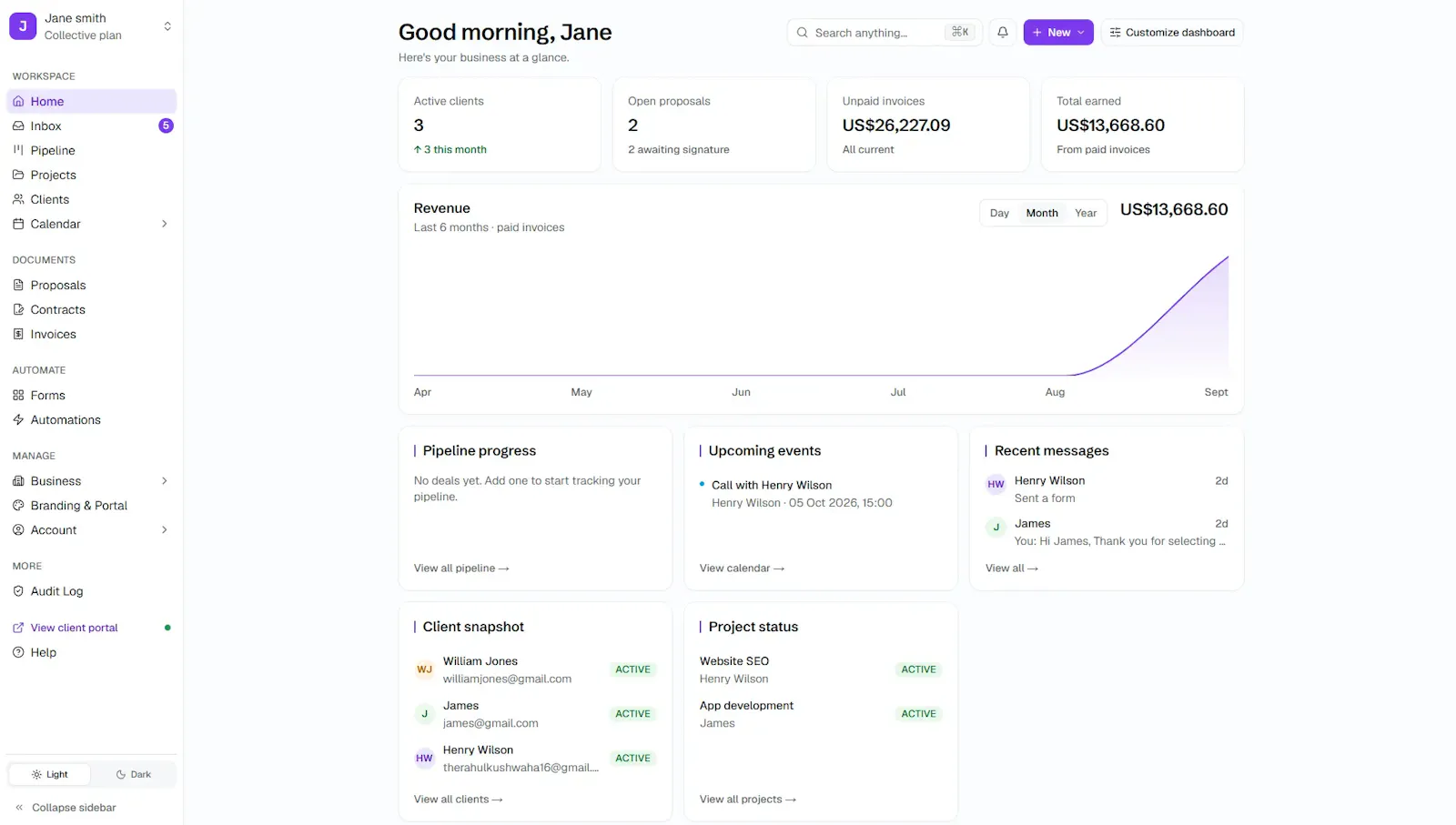Switch to Dark theme

(x=133, y=774)
